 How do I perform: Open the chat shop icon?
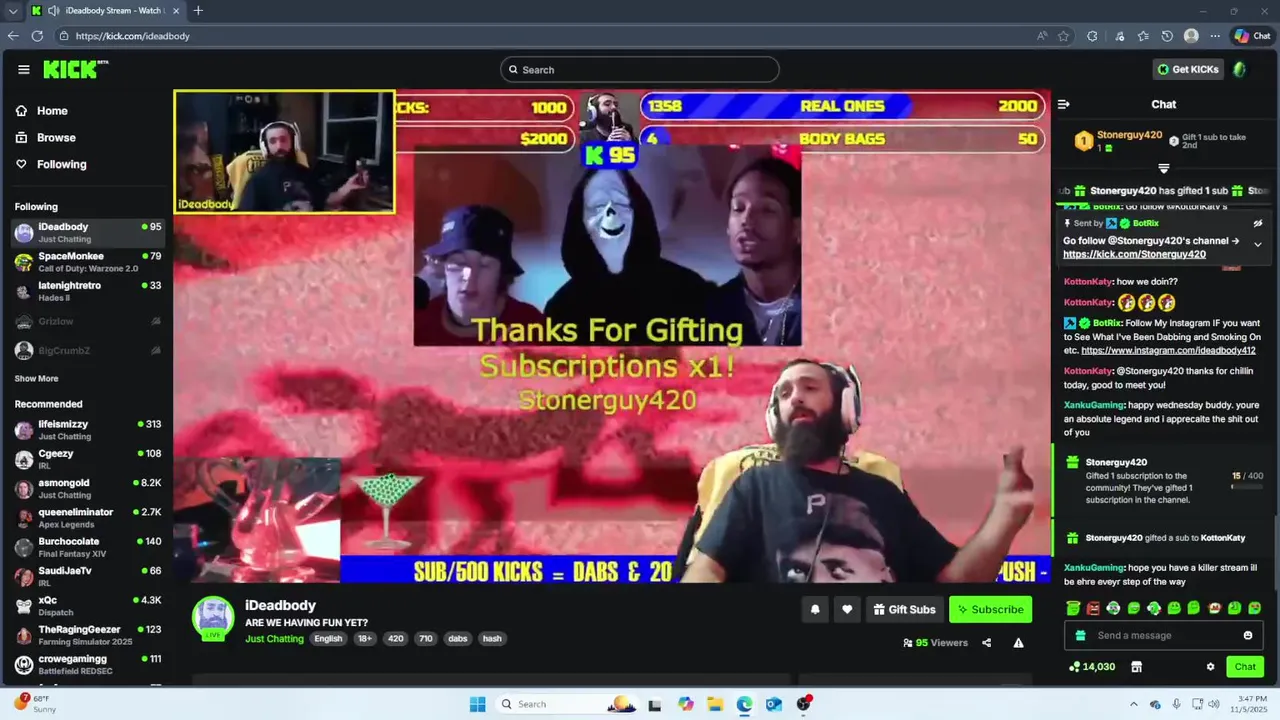pyautogui.click(x=1136, y=667)
